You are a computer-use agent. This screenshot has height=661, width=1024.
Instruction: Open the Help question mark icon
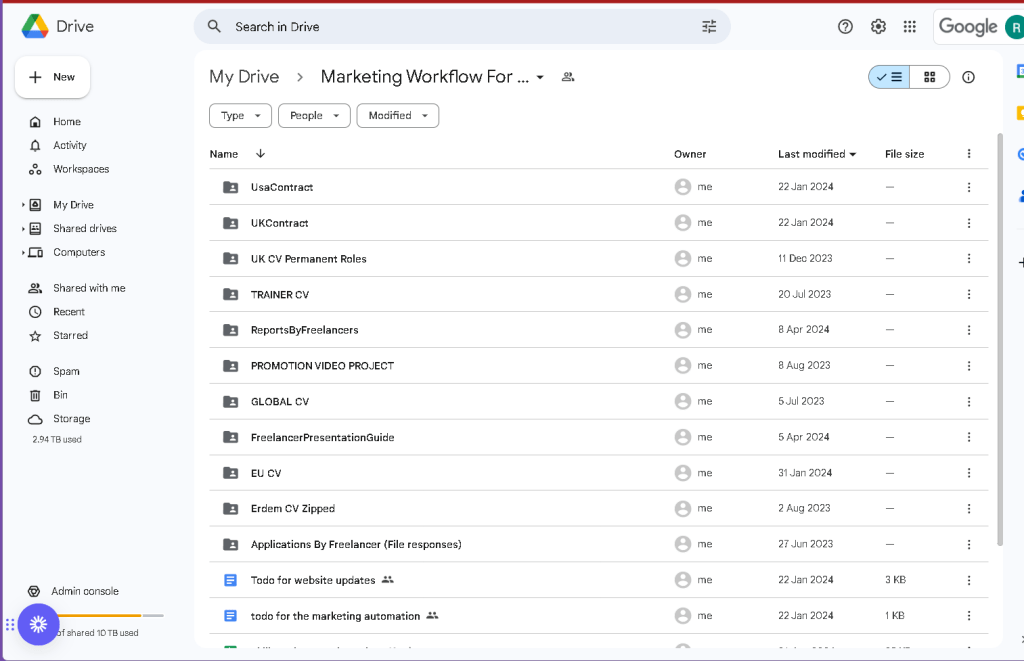(x=845, y=27)
